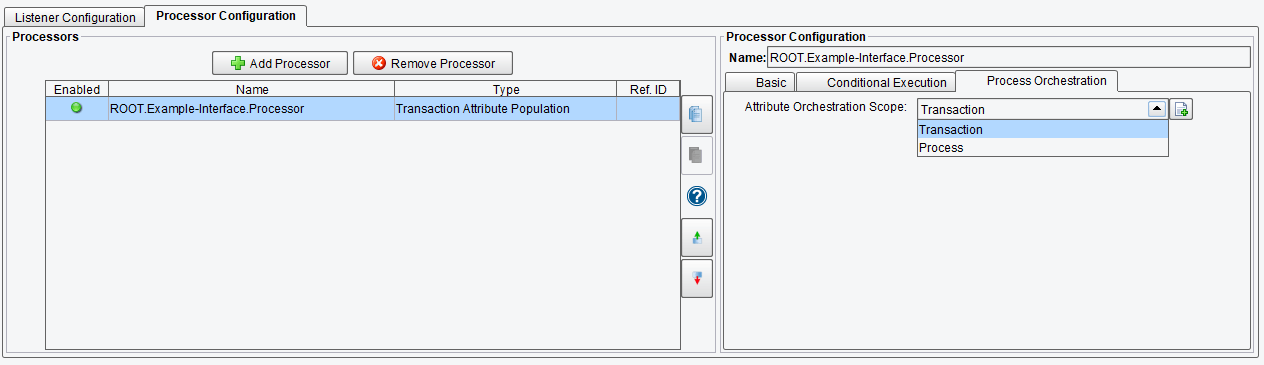Click the copy processor icon
The image size is (1264, 365).
pos(697,115)
